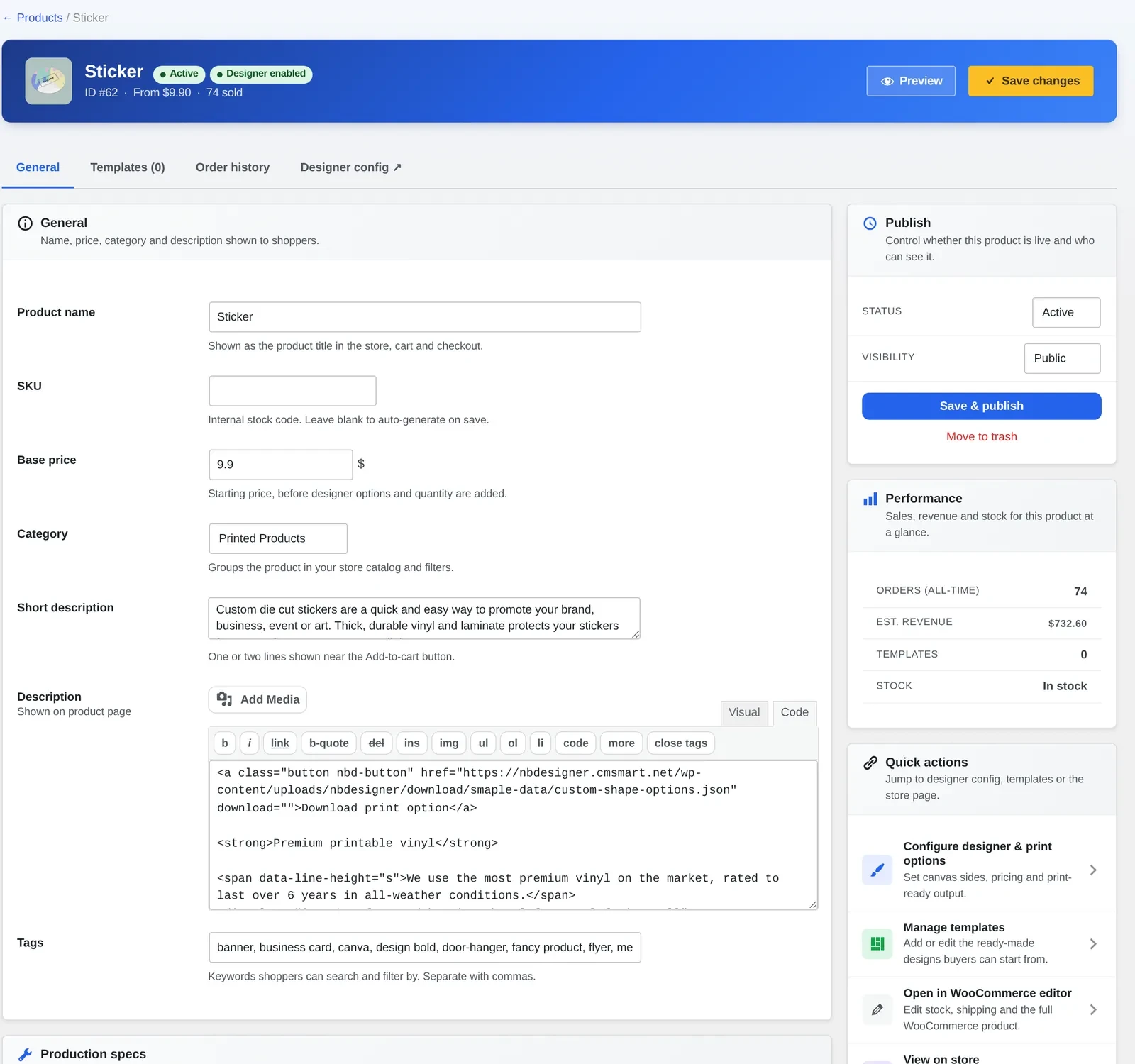Screen dimensions: 1135x1064
Task: Click the b-quote toolbar button
Action: point(329,743)
